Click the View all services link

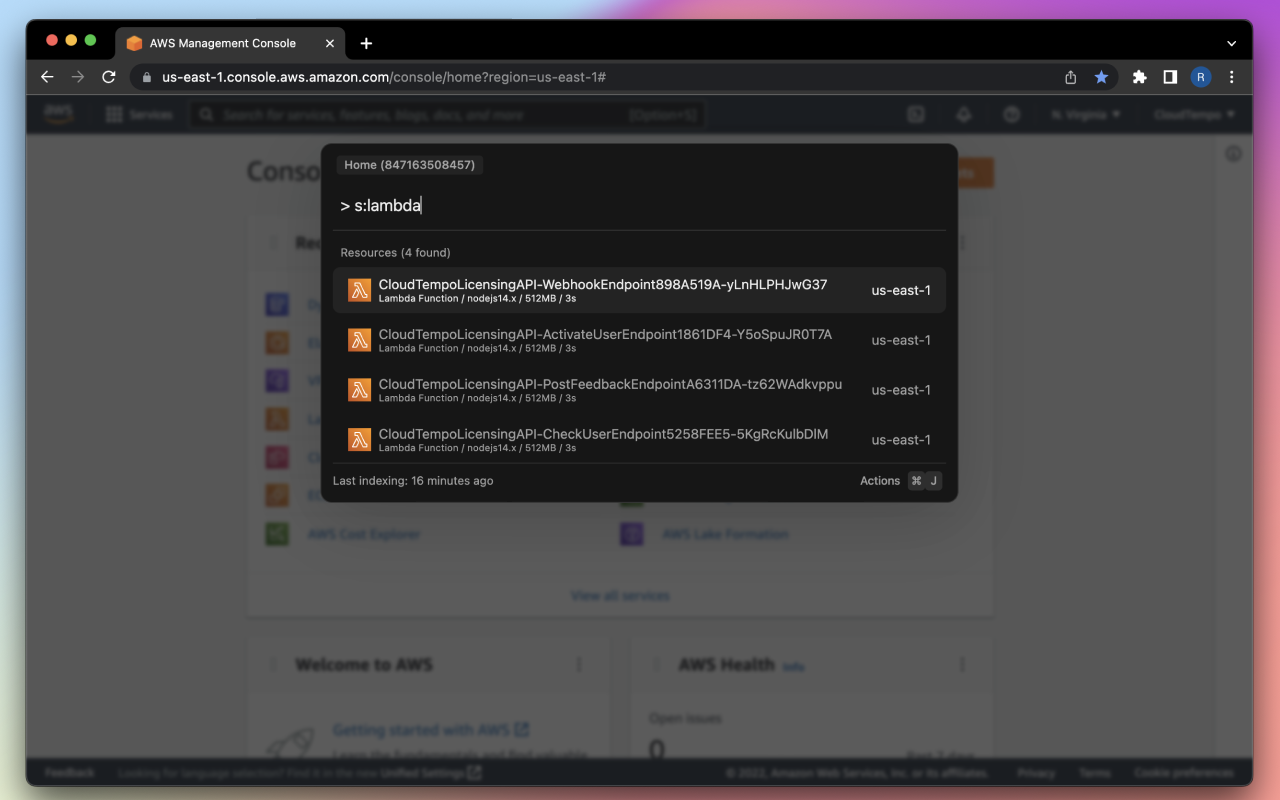coord(620,595)
